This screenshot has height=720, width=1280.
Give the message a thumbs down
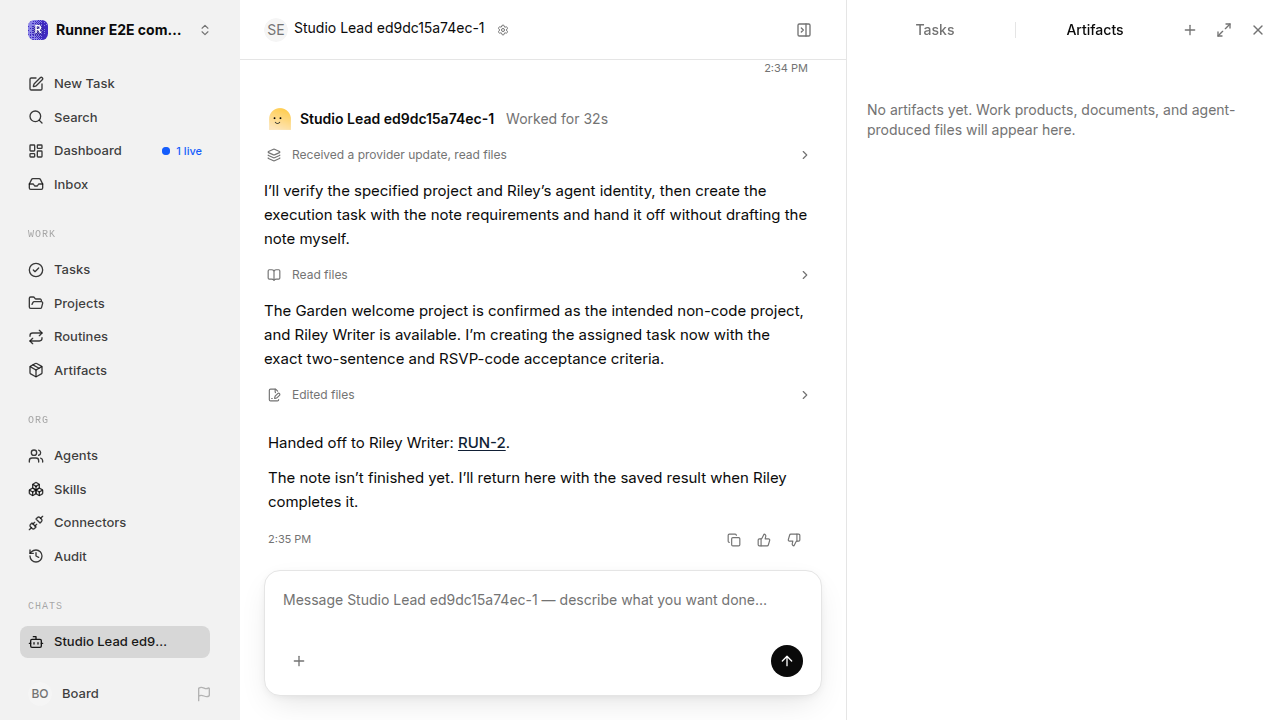tap(794, 540)
